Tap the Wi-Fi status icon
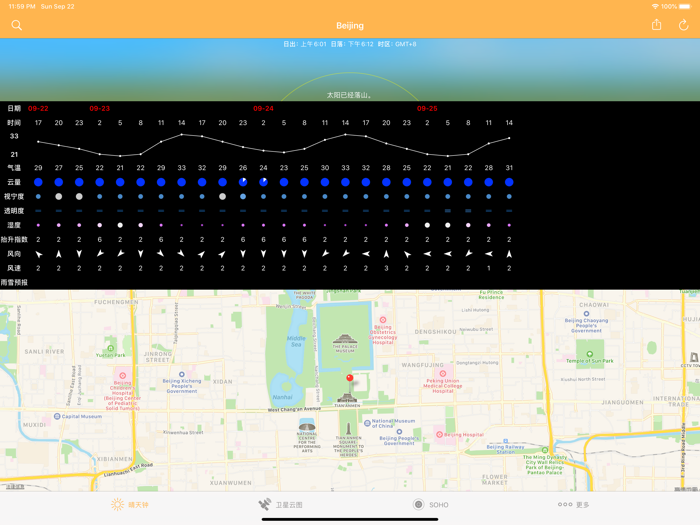The image size is (700, 525). point(655,6)
